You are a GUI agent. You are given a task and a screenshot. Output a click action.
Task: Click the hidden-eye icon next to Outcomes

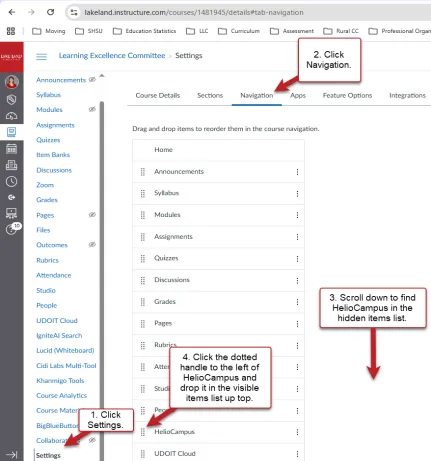[92, 245]
